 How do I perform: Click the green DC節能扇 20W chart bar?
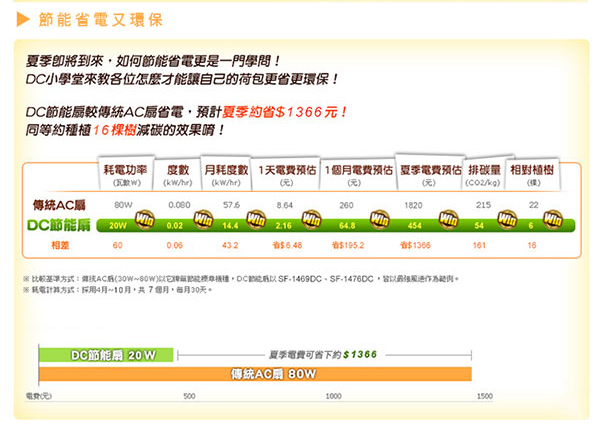click(106, 354)
